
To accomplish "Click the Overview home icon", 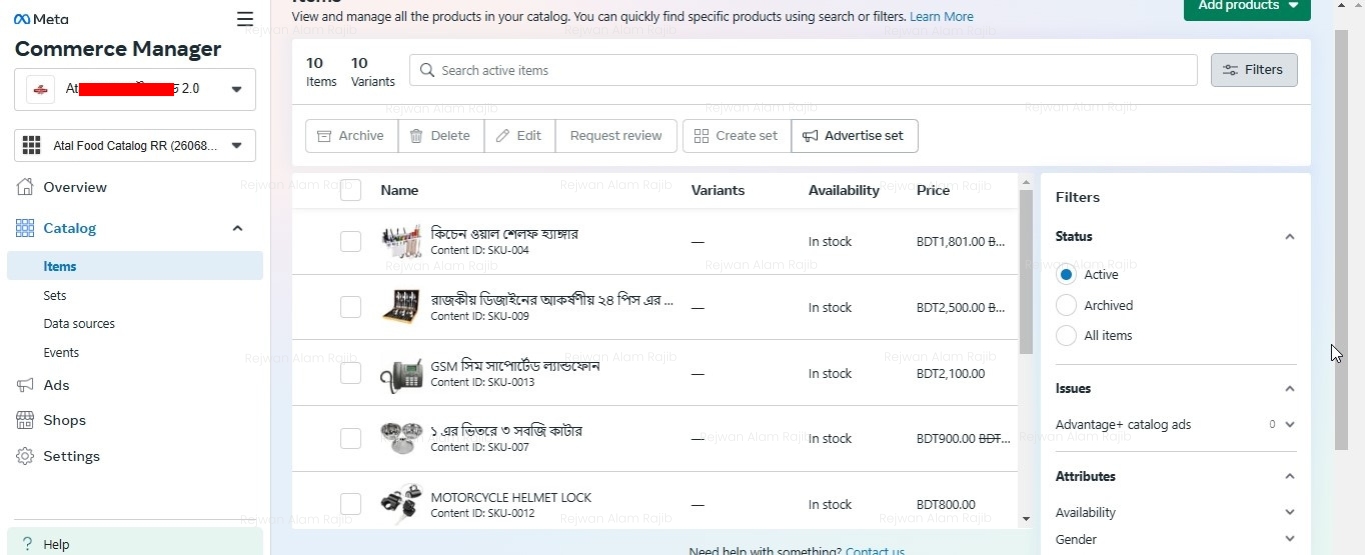I will coord(25,187).
